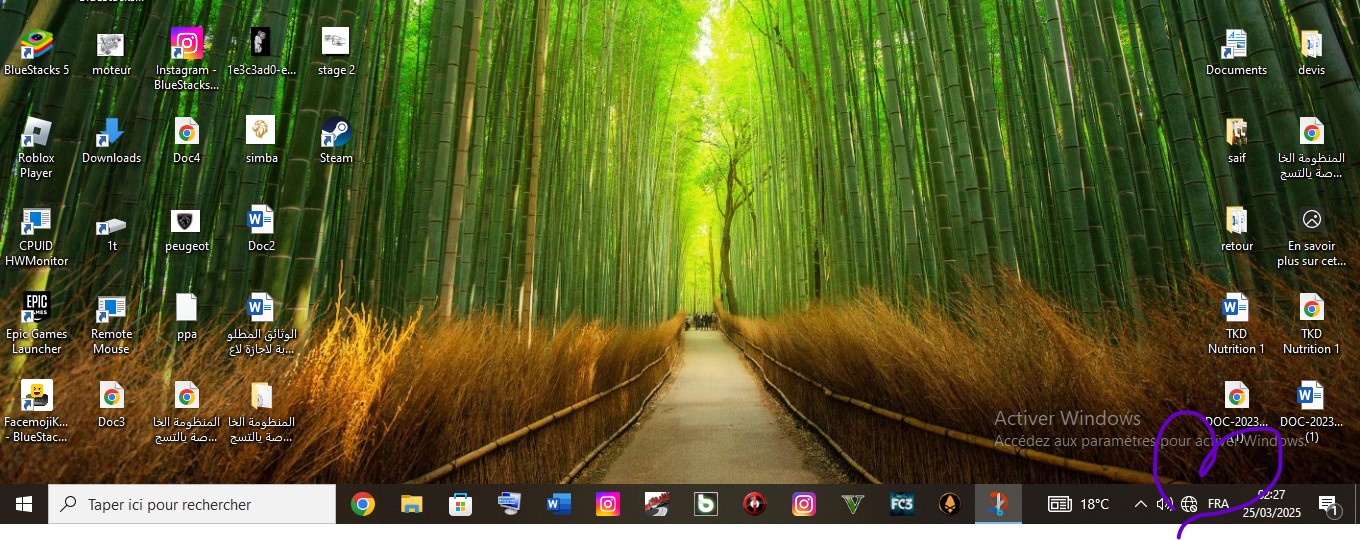This screenshot has width=1360, height=540.
Task: Select the Epic Games Launcher icon
Action: pyautogui.click(x=37, y=309)
